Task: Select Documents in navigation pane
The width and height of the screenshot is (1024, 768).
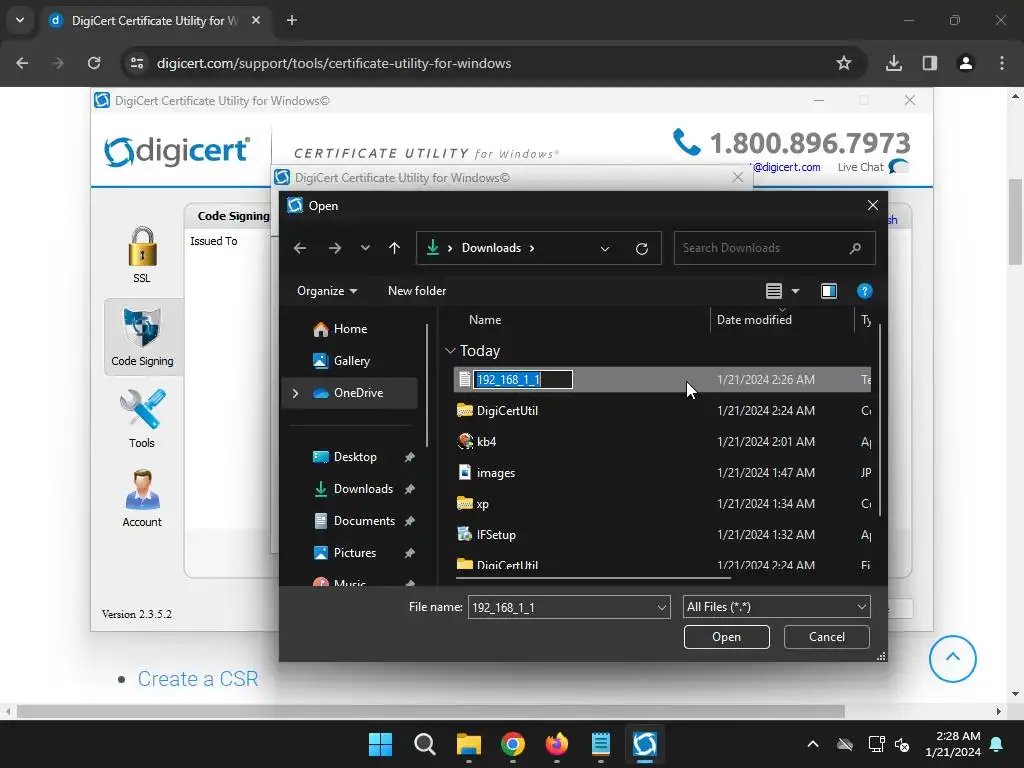Action: pyautogui.click(x=364, y=521)
